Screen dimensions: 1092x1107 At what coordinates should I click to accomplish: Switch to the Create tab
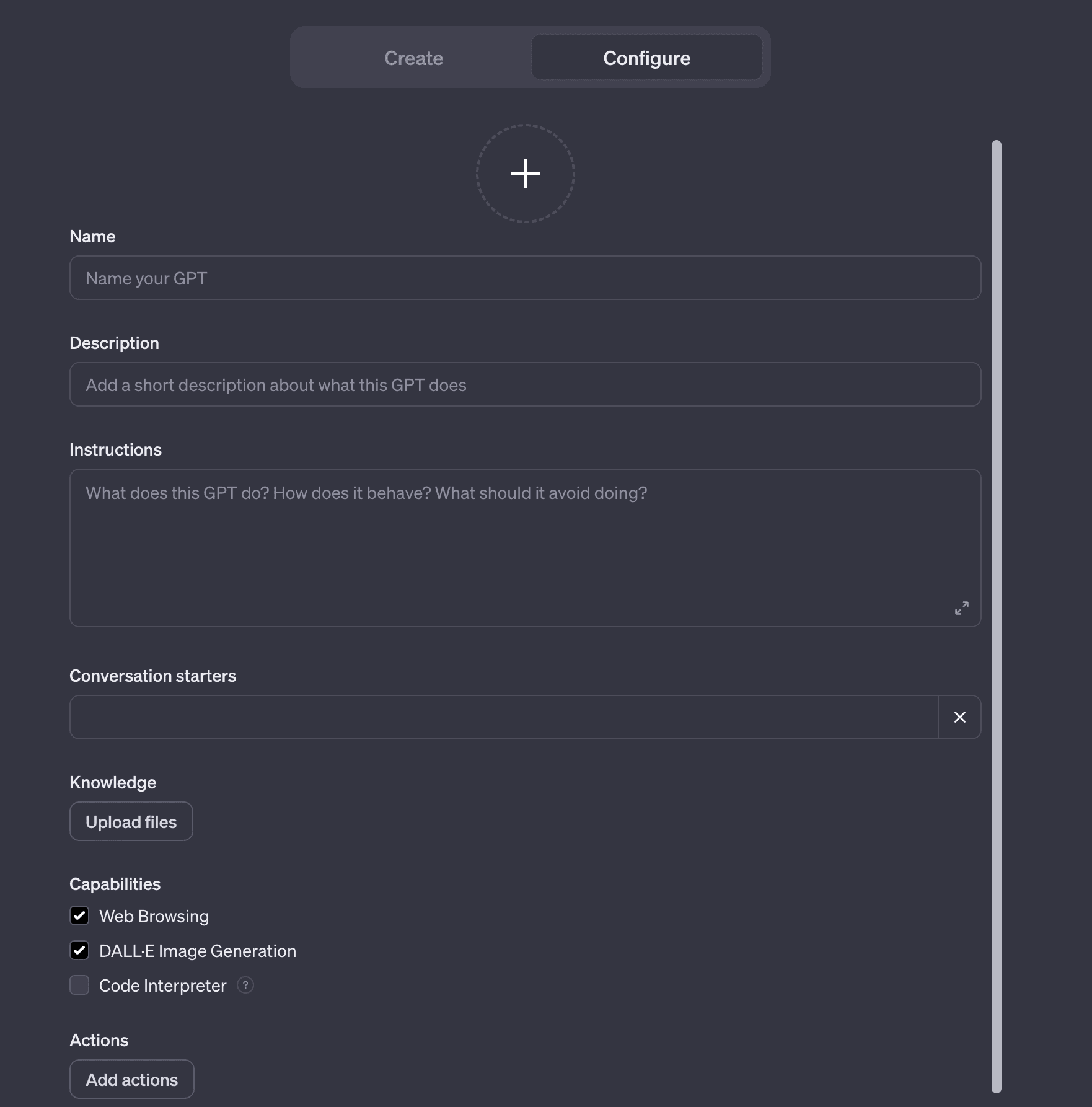(x=413, y=58)
